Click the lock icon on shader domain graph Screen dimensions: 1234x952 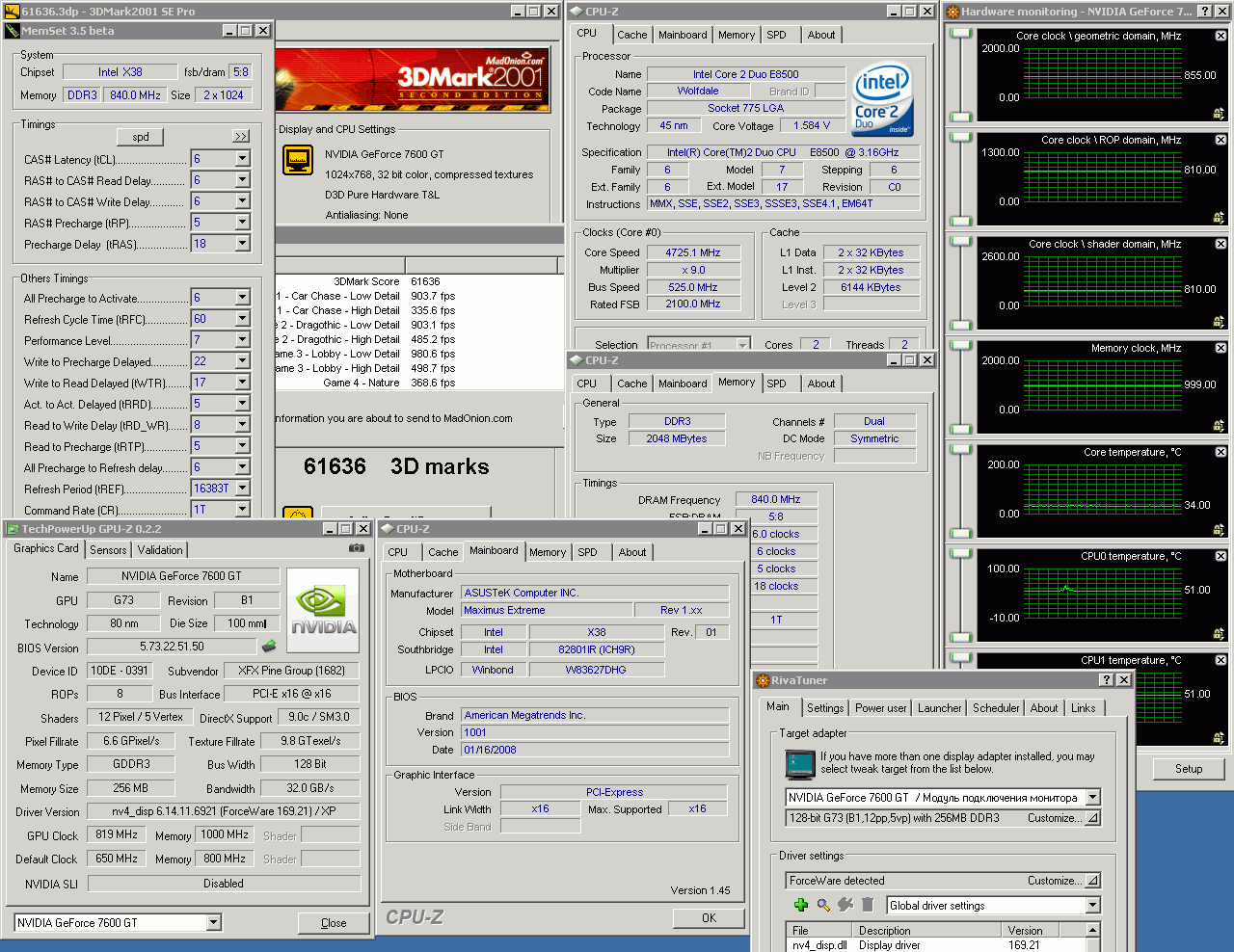coord(1219,322)
